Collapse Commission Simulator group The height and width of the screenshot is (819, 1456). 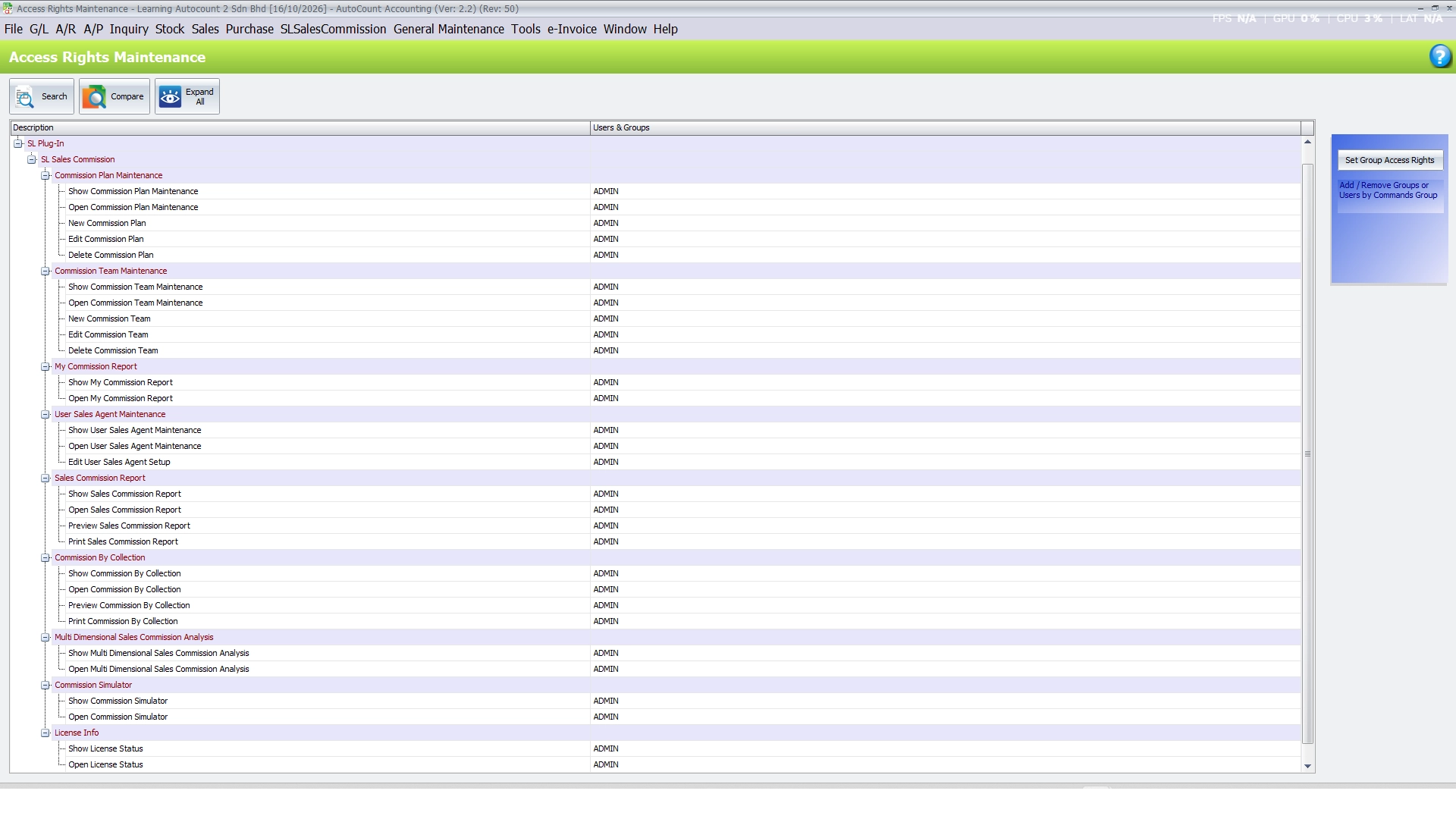[45, 685]
